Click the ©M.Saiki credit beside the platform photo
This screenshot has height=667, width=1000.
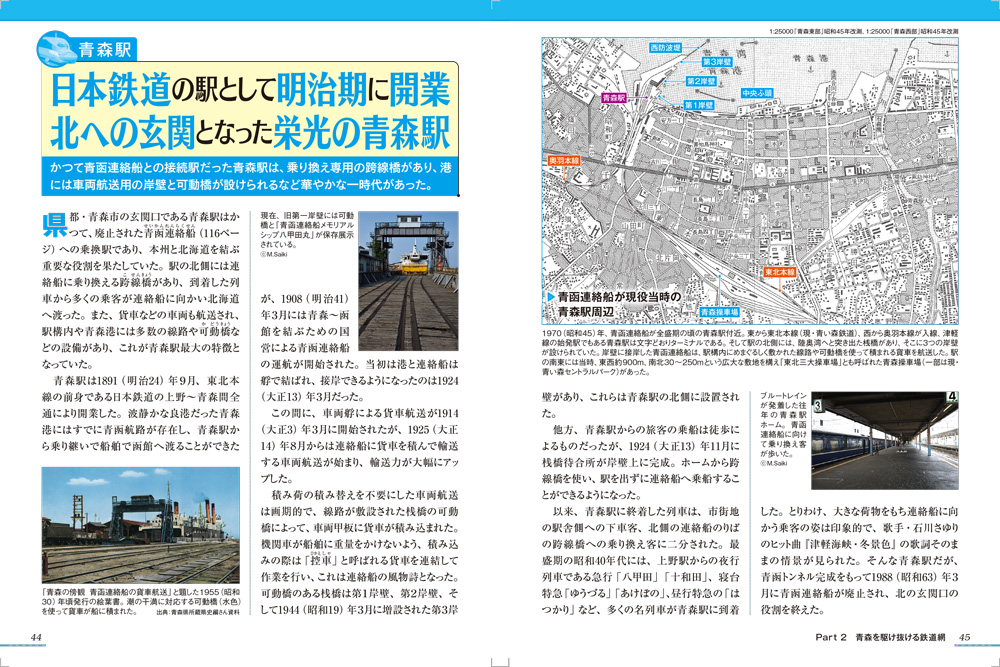[774, 464]
